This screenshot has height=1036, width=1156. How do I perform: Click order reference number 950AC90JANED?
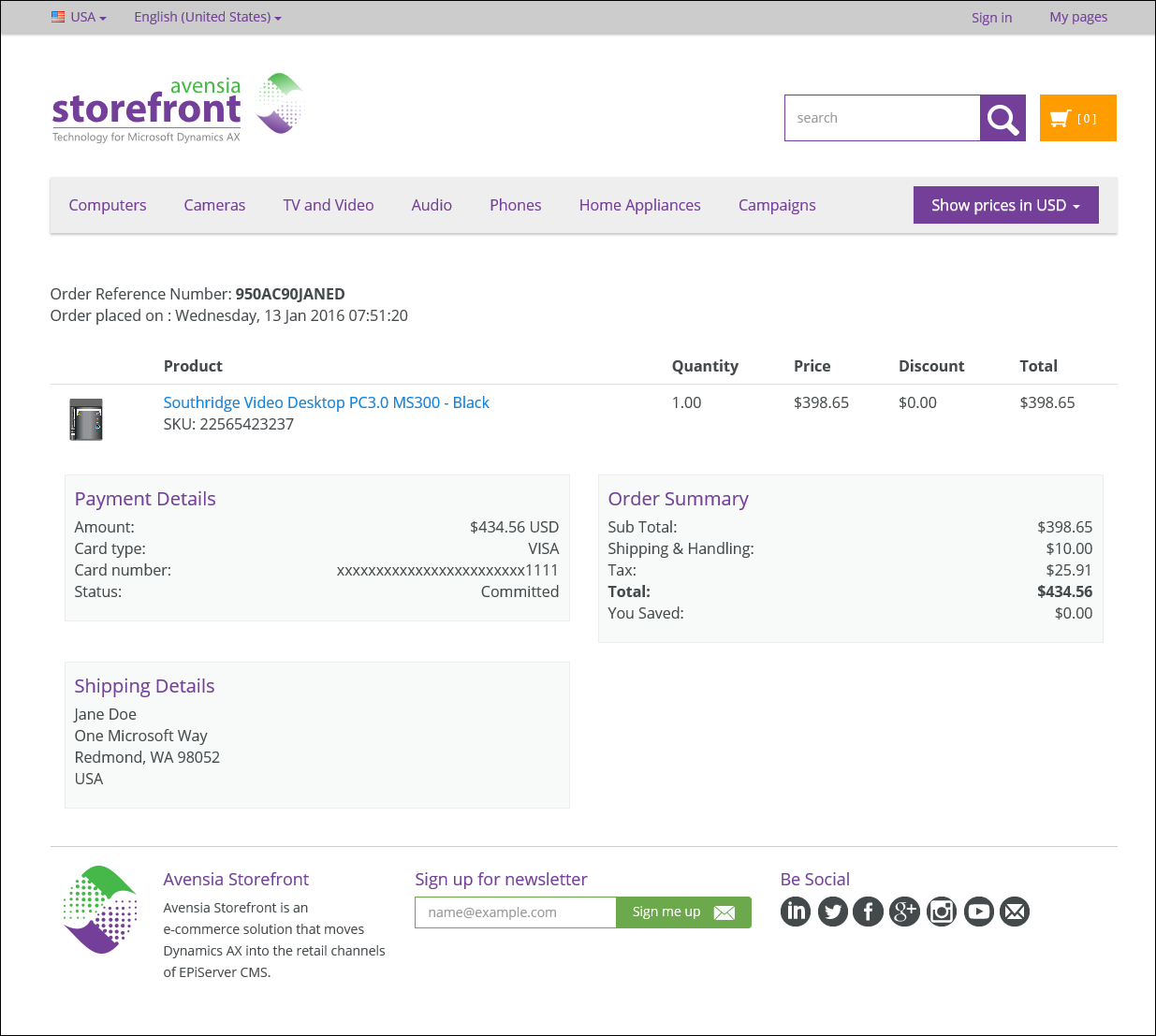coord(290,294)
